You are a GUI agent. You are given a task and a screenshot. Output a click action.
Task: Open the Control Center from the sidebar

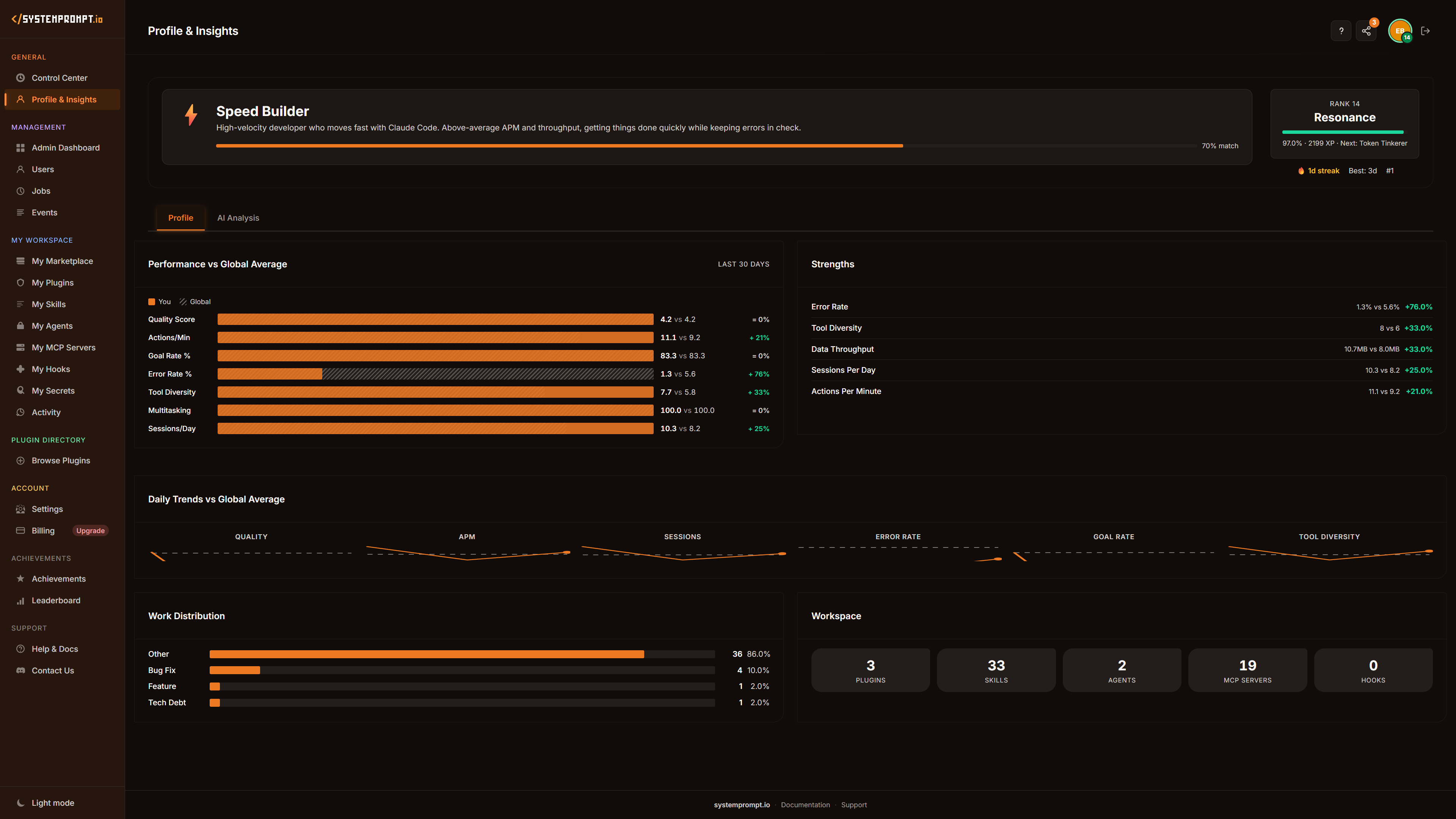click(59, 78)
